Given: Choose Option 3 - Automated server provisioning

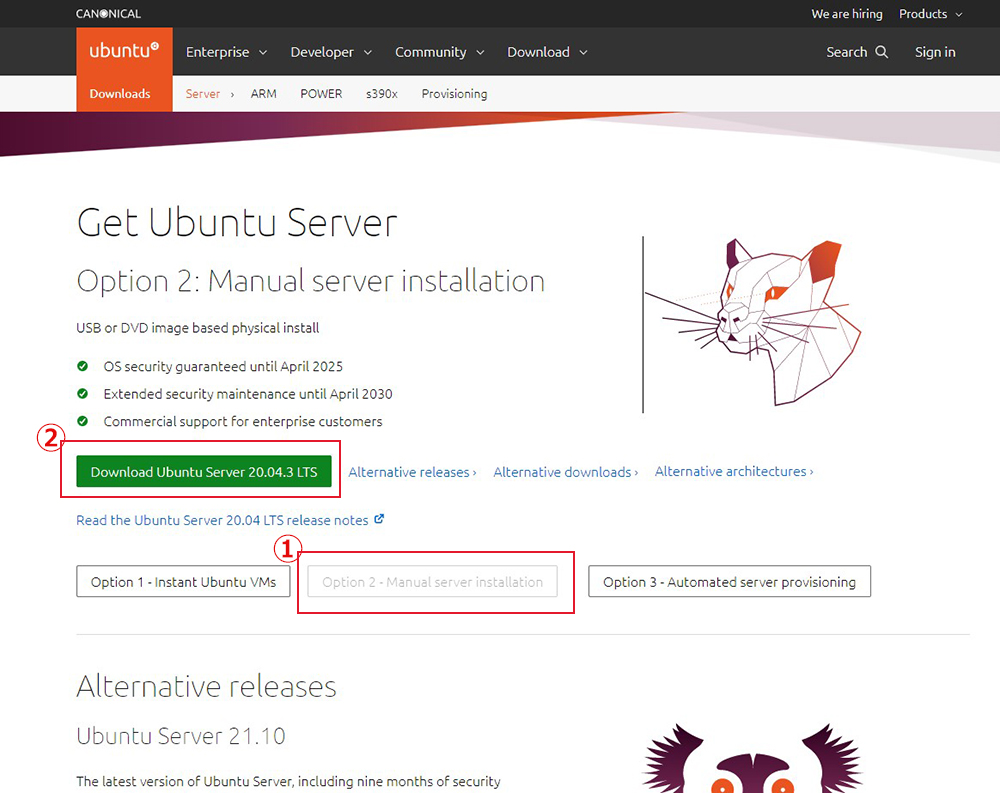Looking at the screenshot, I should (x=730, y=581).
